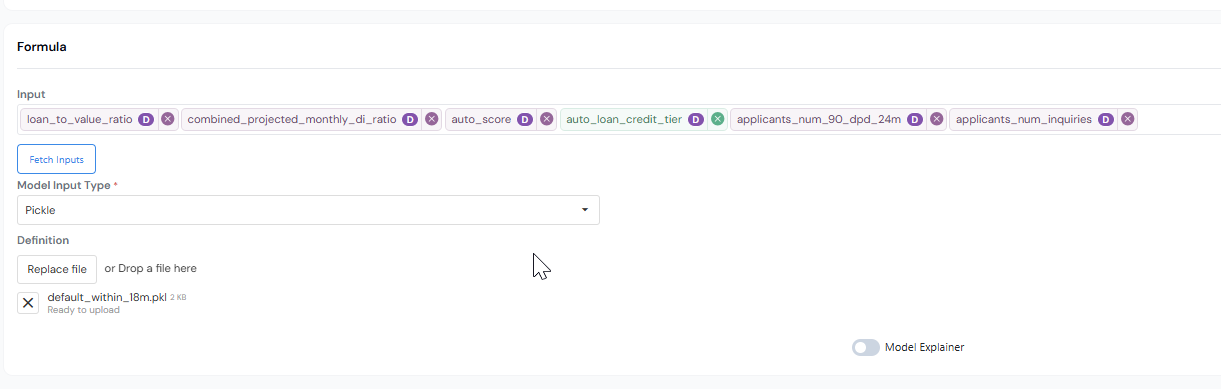Viewport: 1221px width, 389px height.
Task: Click the Ready to upload status text
Action: point(83,310)
